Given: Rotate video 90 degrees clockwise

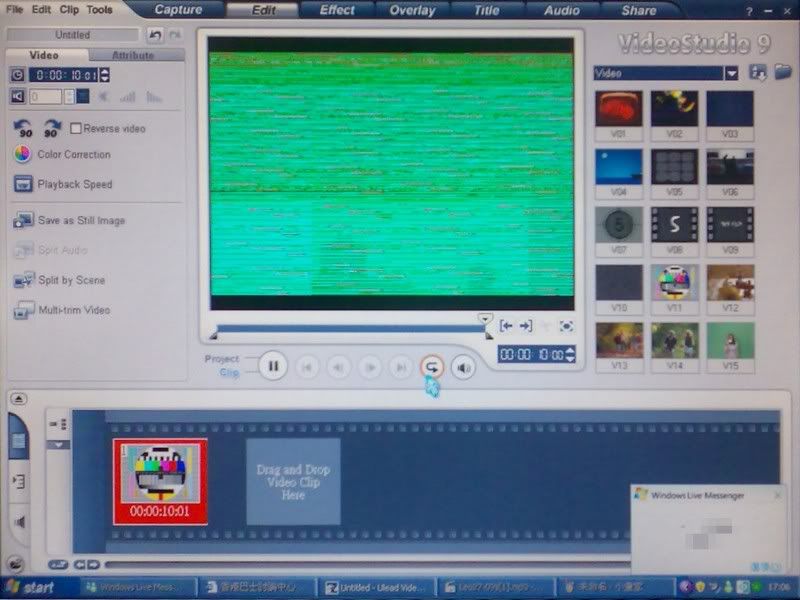Looking at the screenshot, I should click(52, 129).
